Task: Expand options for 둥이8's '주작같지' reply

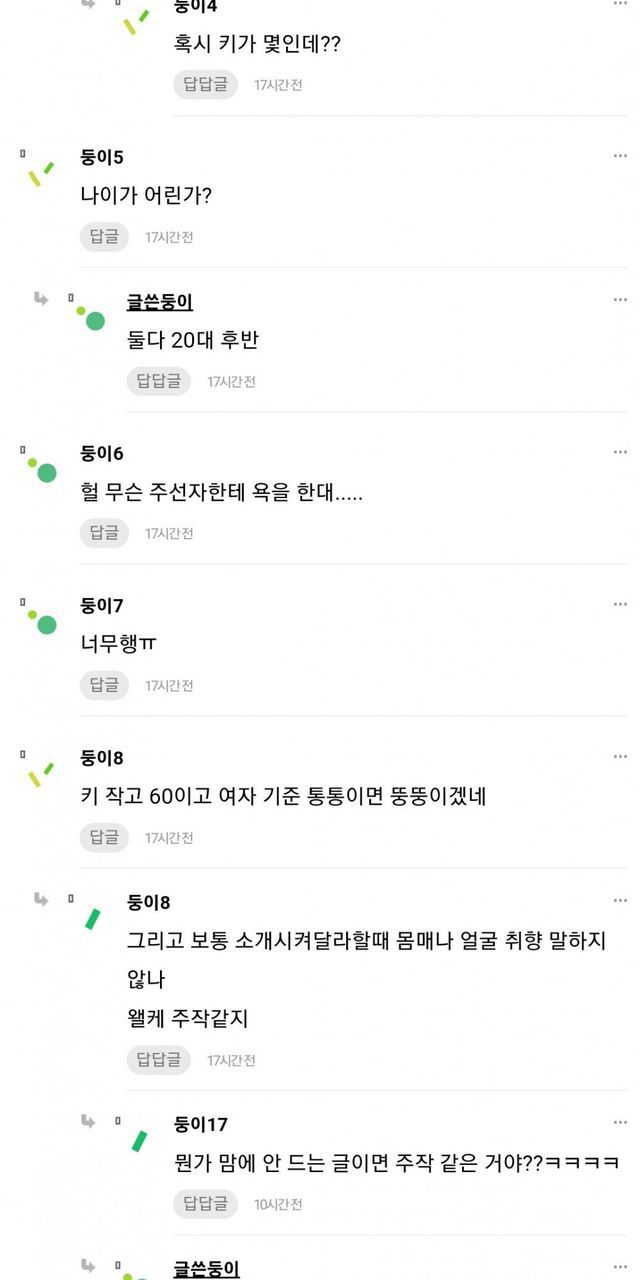Action: pyautogui.click(x=620, y=902)
